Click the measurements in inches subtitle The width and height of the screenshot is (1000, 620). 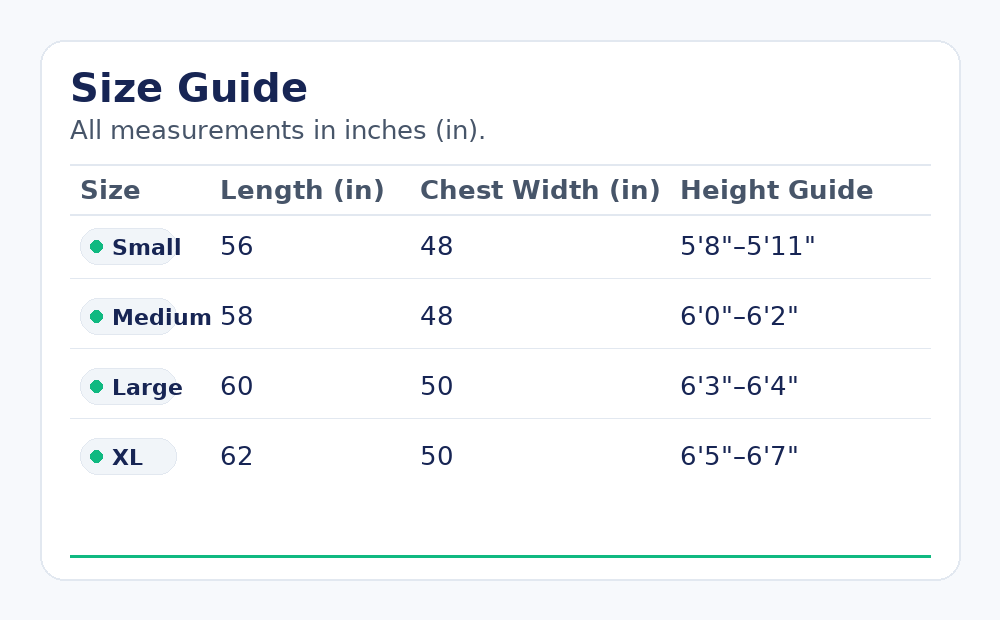(x=277, y=131)
